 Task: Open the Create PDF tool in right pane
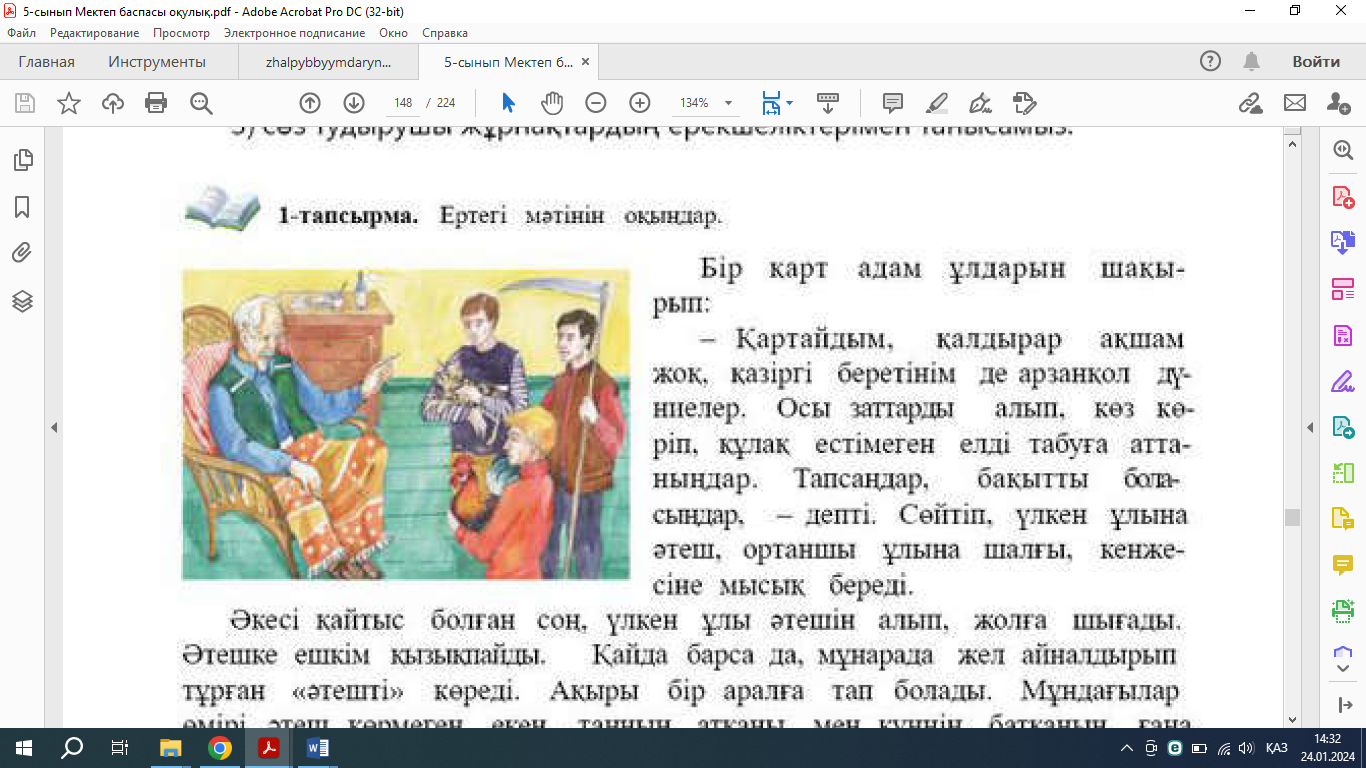click(1343, 196)
